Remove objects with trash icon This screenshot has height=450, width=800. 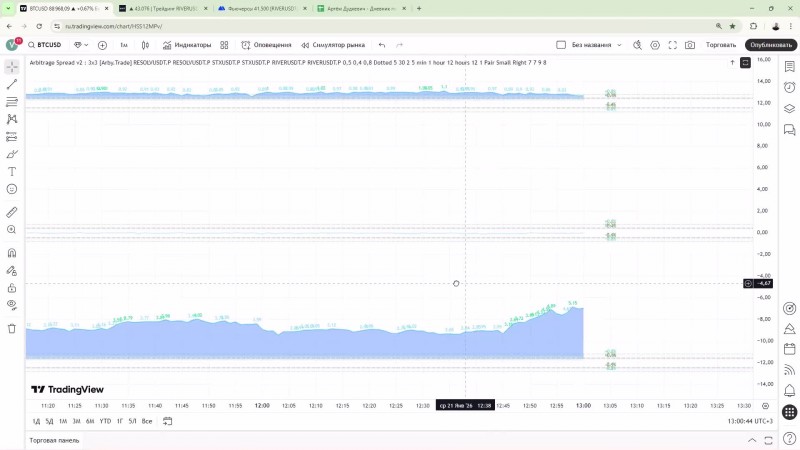(12, 329)
